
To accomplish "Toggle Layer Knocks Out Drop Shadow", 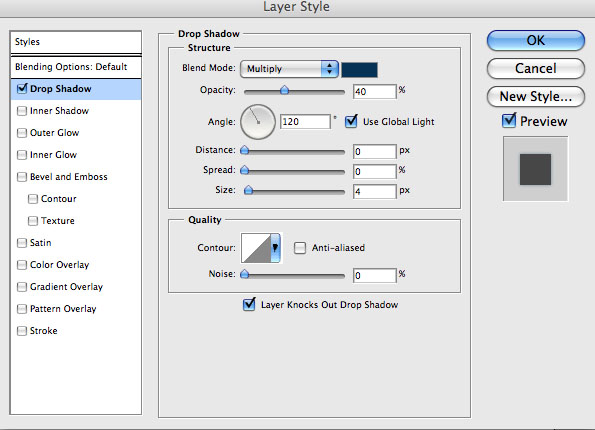I will (x=249, y=304).
